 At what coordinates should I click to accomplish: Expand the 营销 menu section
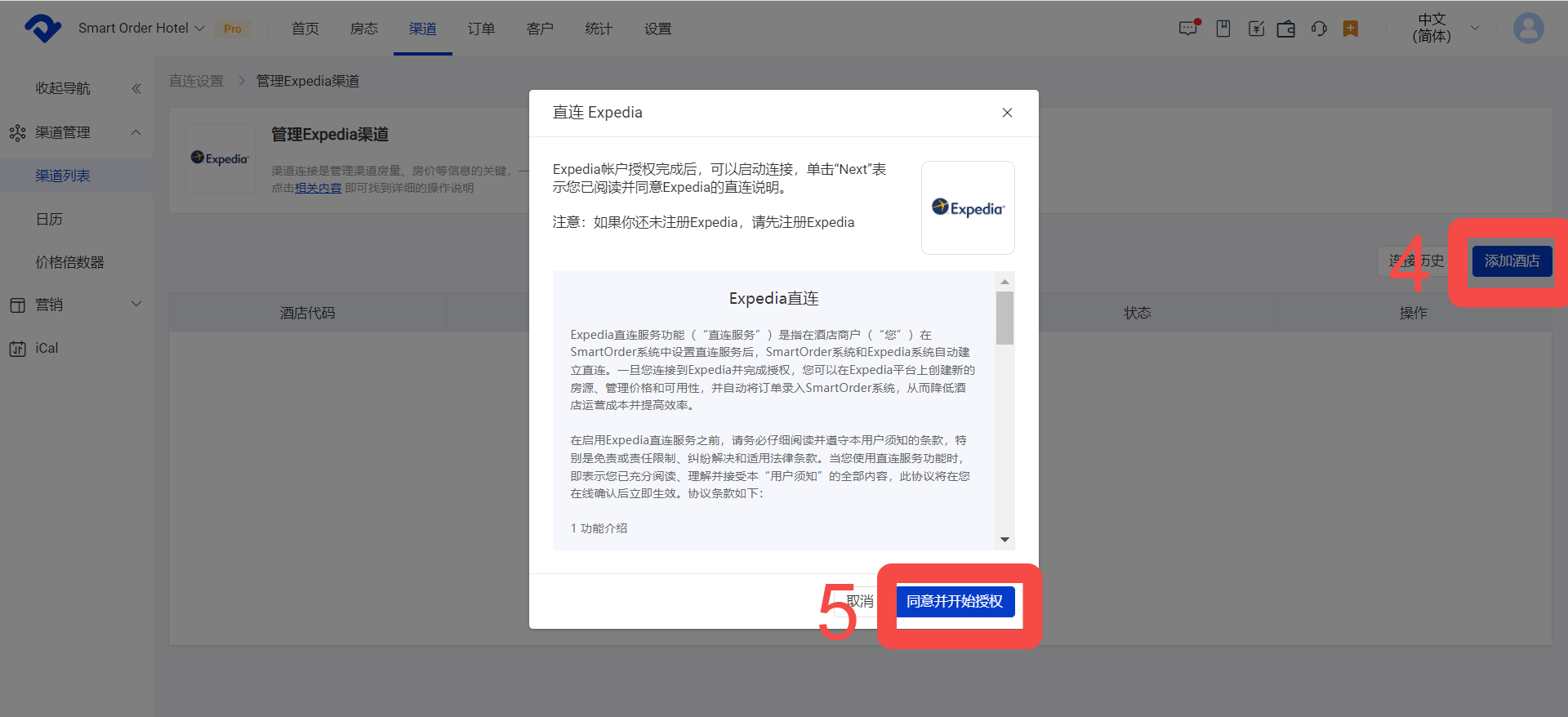point(136,304)
